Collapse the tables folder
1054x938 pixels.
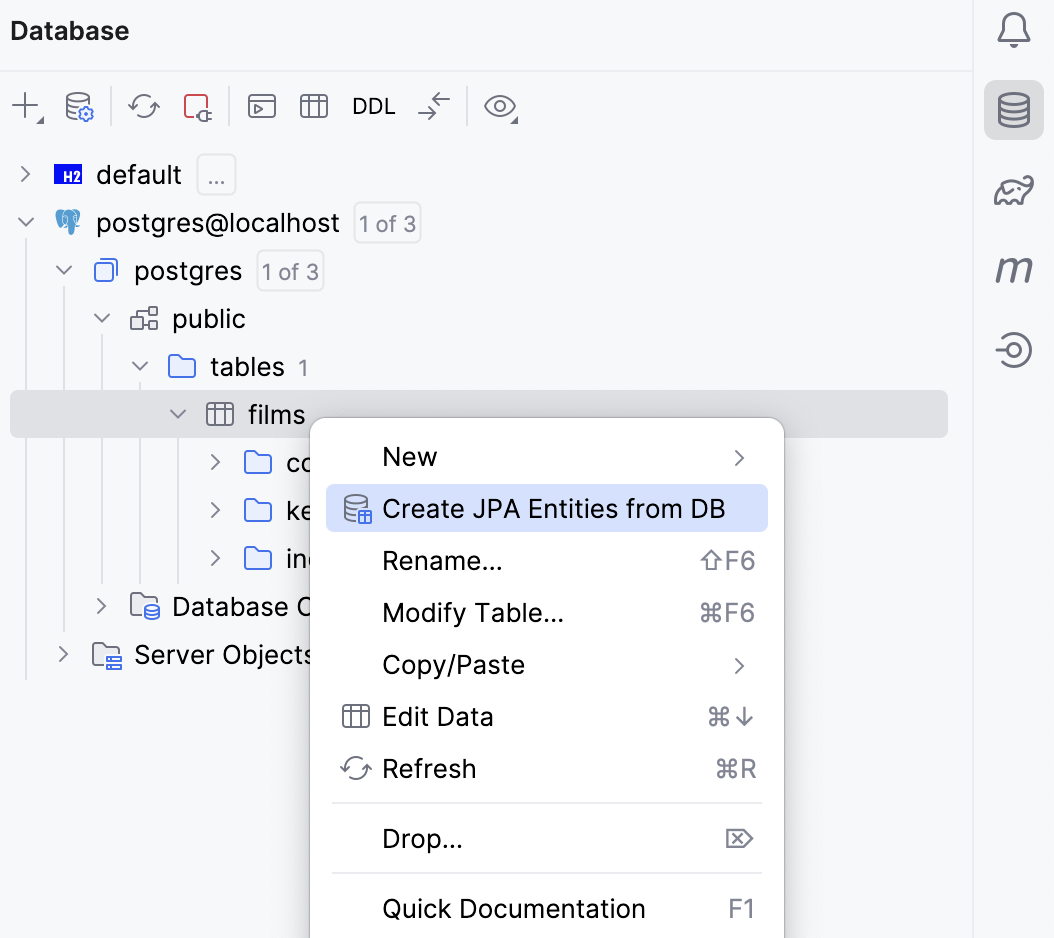coord(140,366)
